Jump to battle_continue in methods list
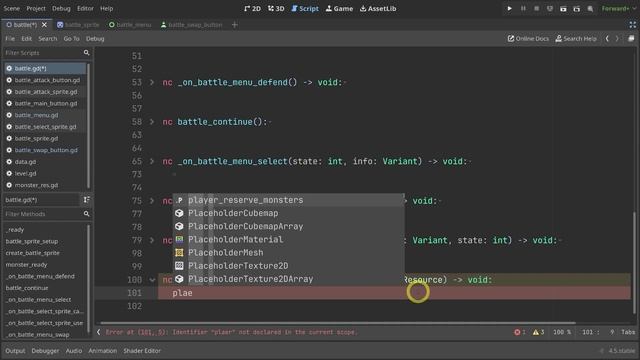640x360 pixels. [27, 288]
